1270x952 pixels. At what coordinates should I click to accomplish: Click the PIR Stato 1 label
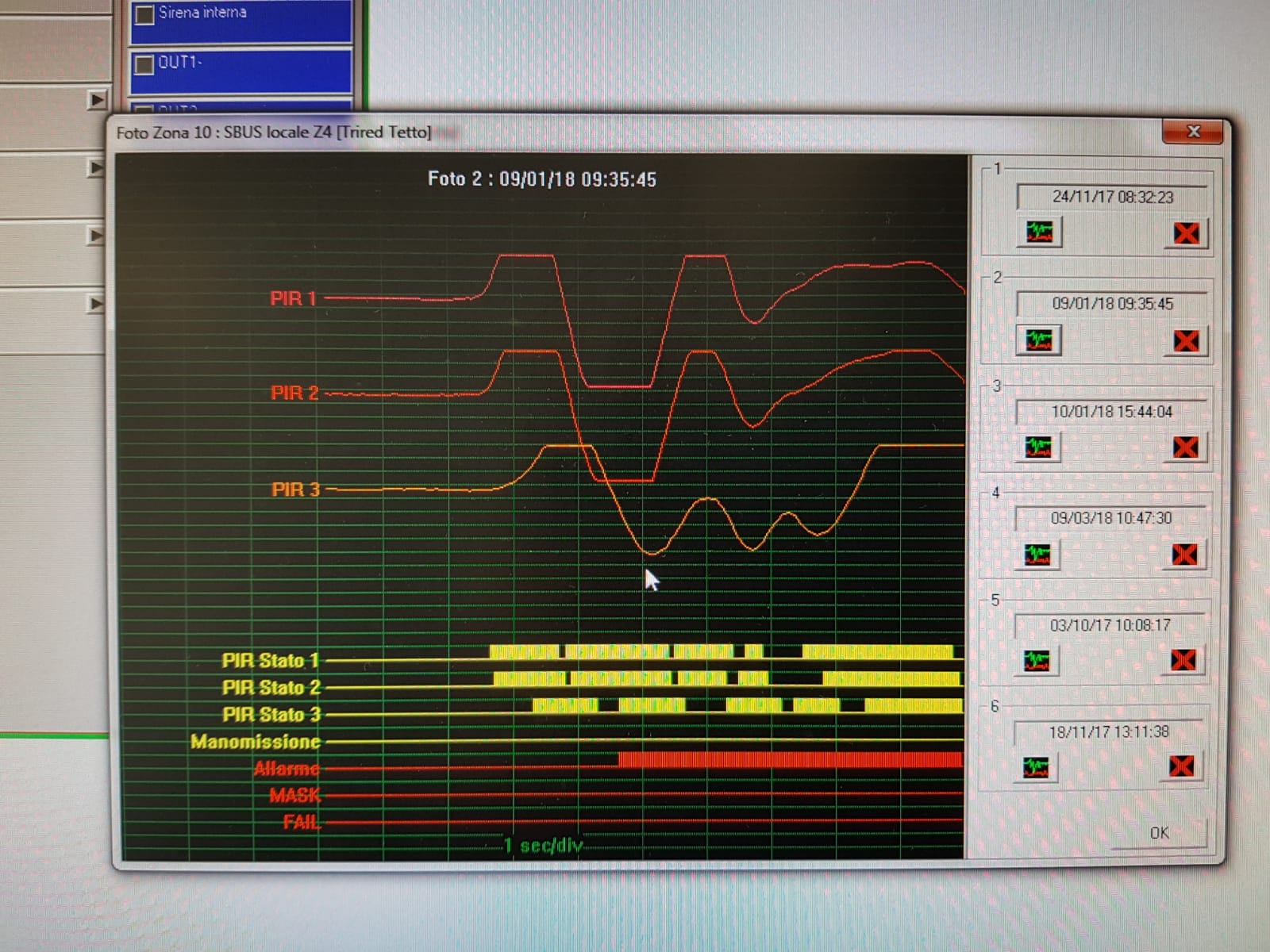pyautogui.click(x=270, y=660)
